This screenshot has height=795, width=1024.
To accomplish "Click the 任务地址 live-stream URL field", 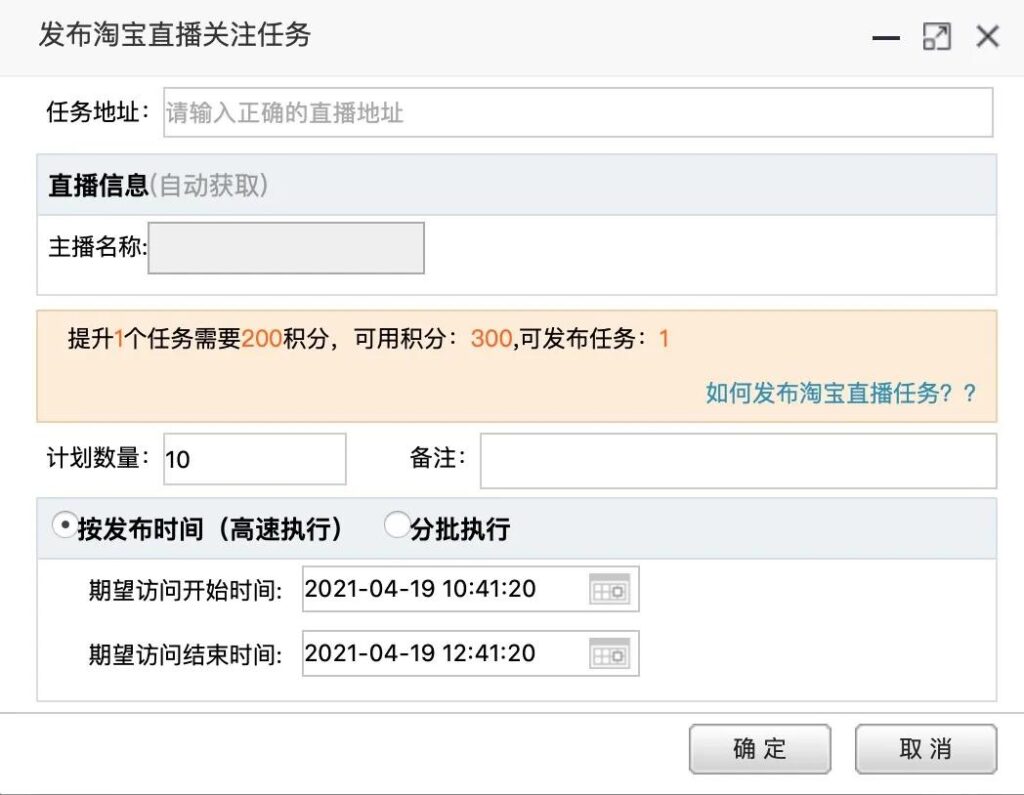I will 578,112.
